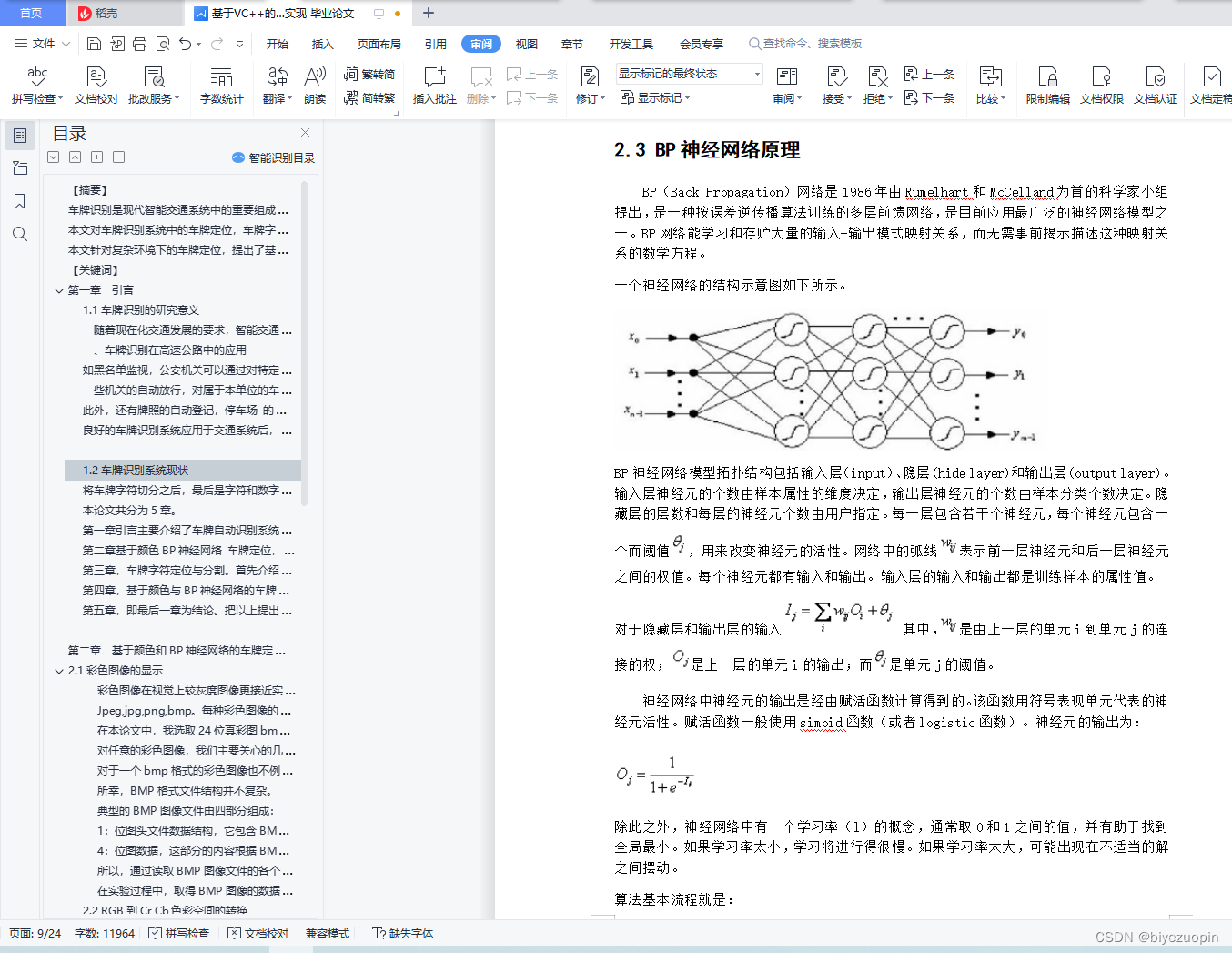Click the Print icon in quick toolbar

(139, 44)
